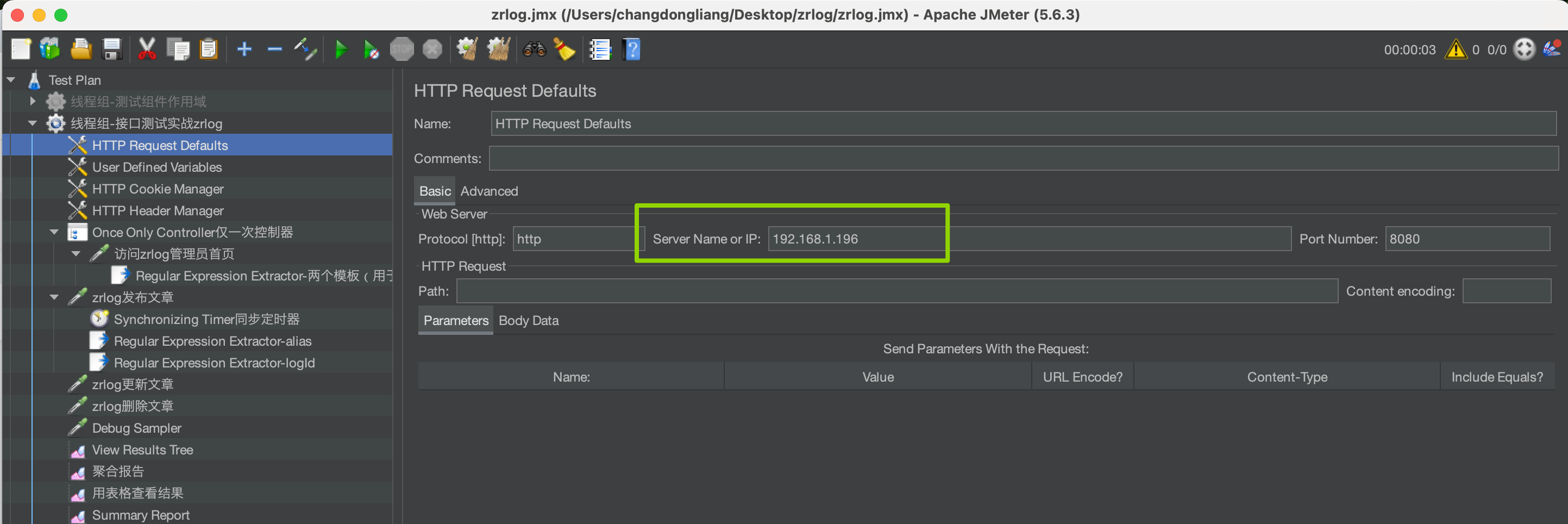Click the Clear results broom-gear icon
The width and height of the screenshot is (1568, 524).
pos(467,49)
